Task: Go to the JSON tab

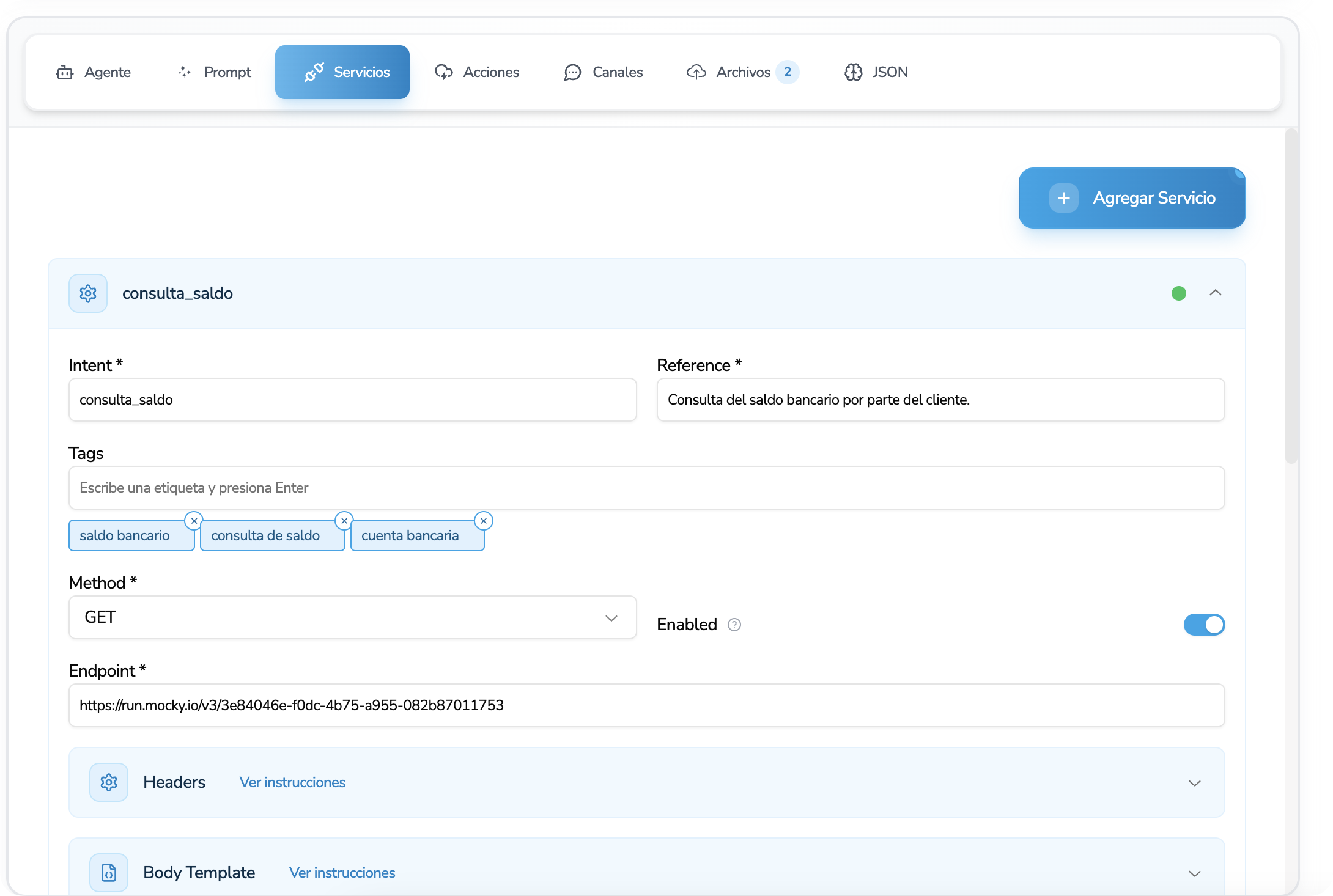Action: [876, 72]
